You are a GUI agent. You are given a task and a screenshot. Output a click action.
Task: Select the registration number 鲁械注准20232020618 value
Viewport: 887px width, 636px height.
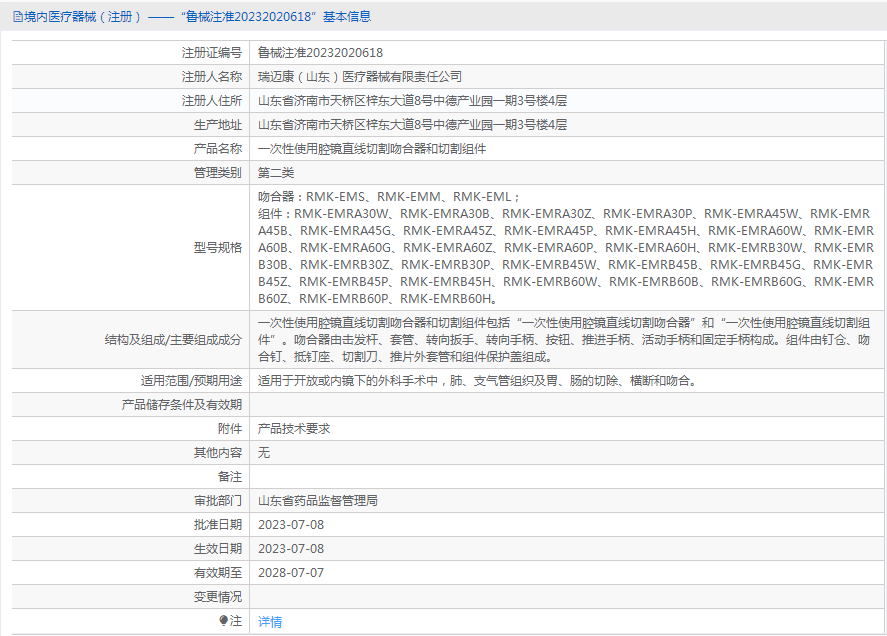pyautogui.click(x=320, y=53)
